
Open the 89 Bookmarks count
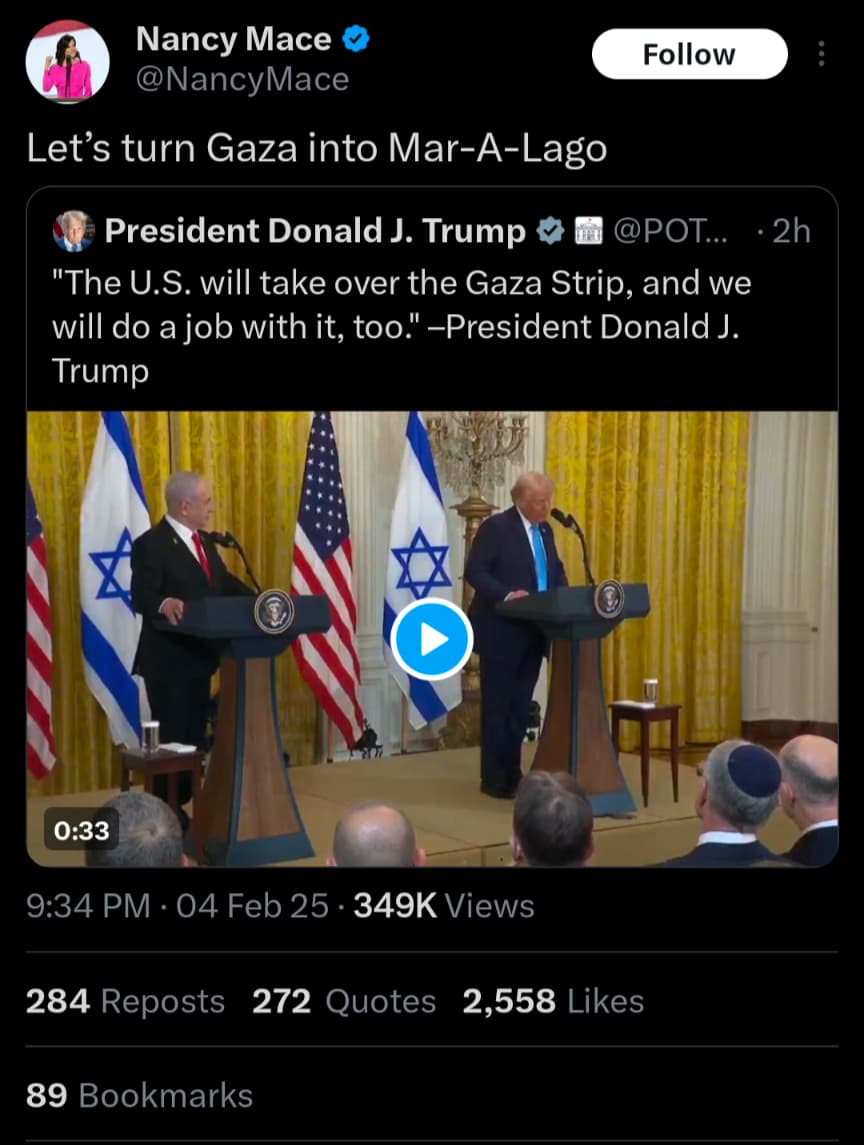[x=139, y=1095]
